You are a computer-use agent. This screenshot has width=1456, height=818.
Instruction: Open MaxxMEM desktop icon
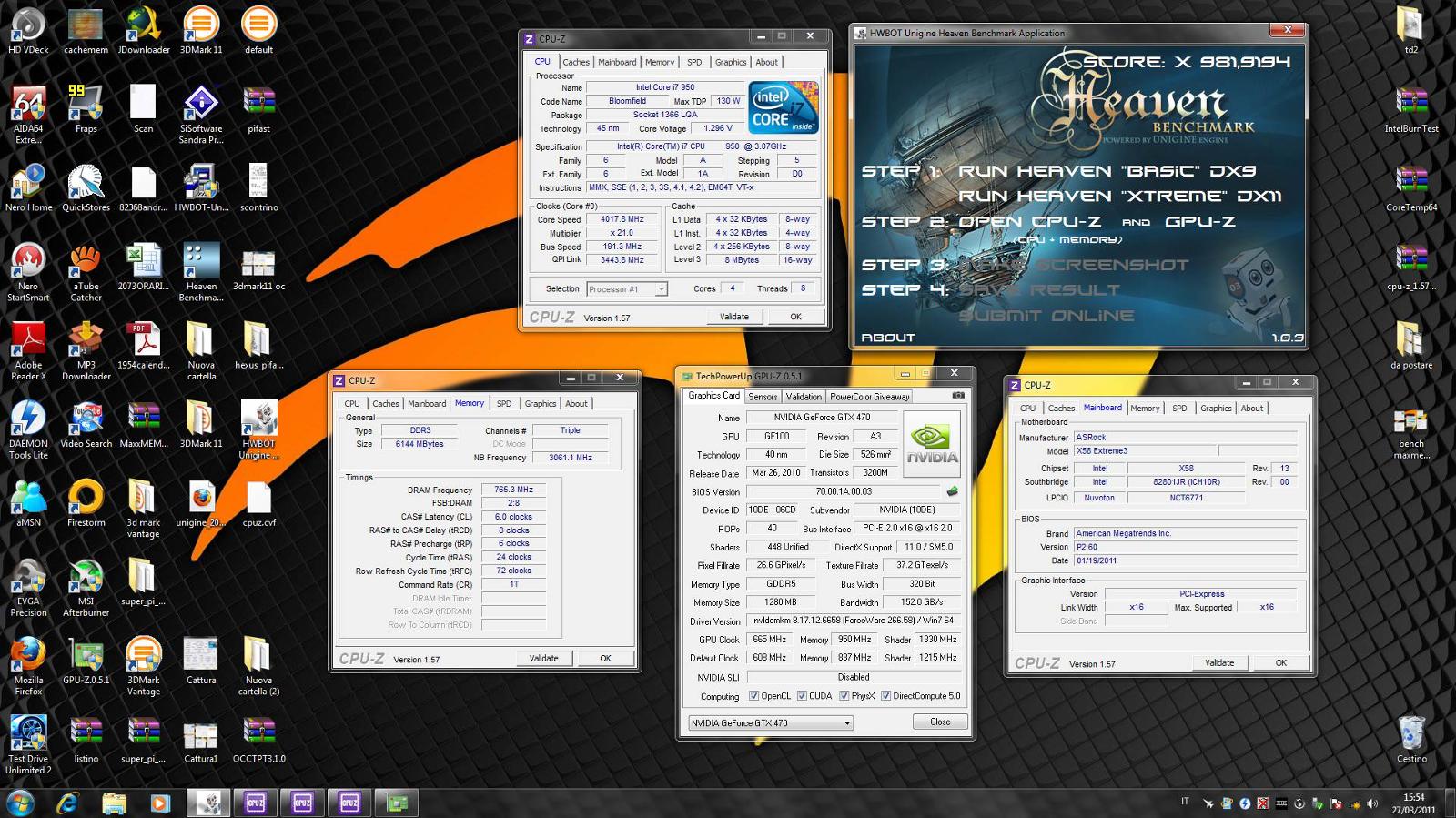pyautogui.click(x=144, y=424)
